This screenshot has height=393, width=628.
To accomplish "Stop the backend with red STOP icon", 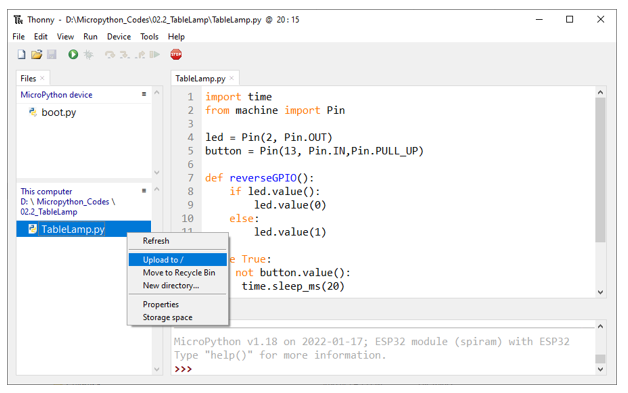I will point(176,54).
